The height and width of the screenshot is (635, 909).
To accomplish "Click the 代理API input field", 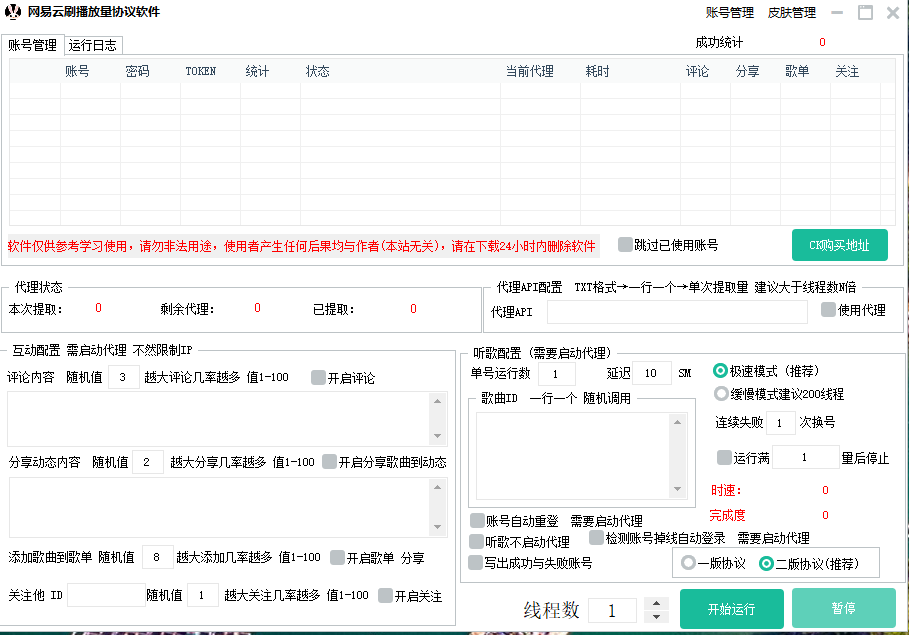I will pos(677,312).
